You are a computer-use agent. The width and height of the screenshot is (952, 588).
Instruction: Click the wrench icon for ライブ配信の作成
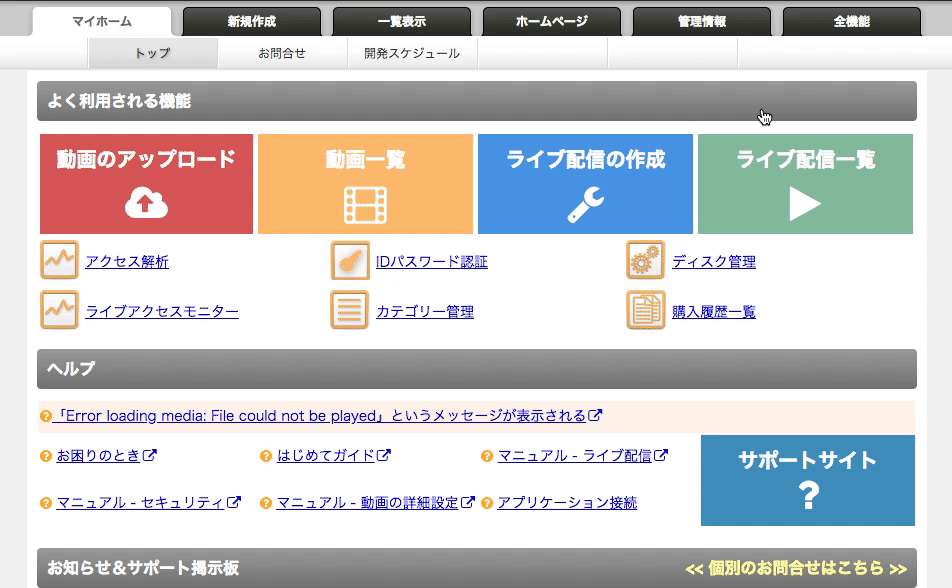click(x=585, y=204)
